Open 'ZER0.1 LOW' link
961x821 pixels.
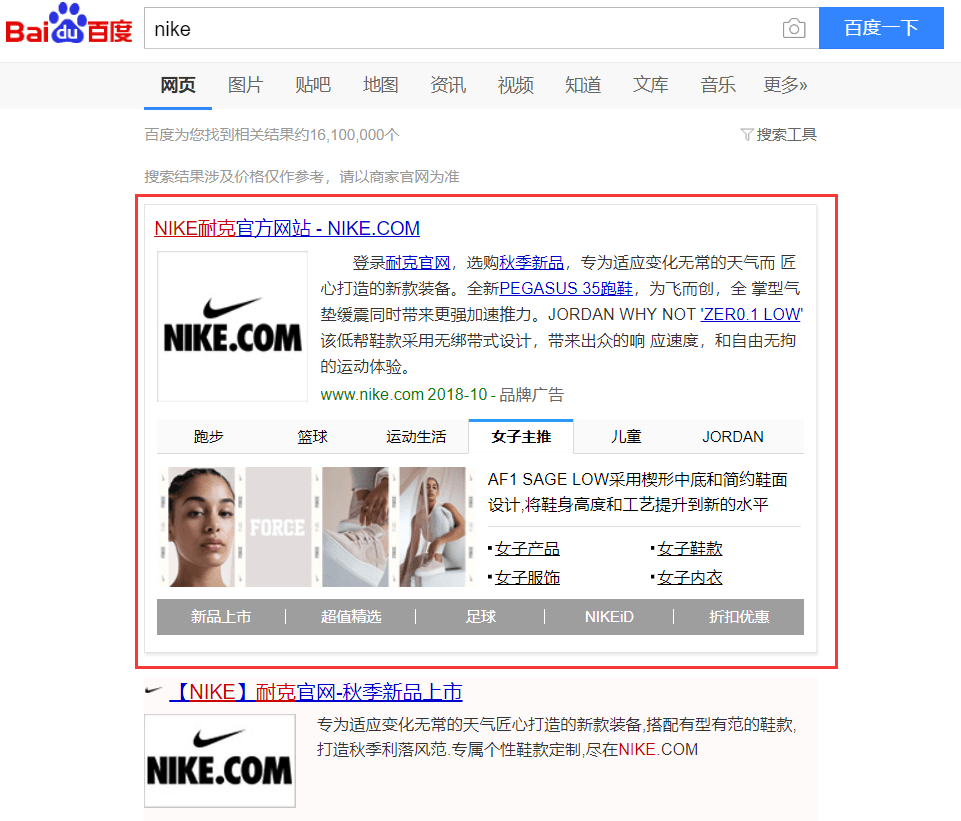coord(751,314)
